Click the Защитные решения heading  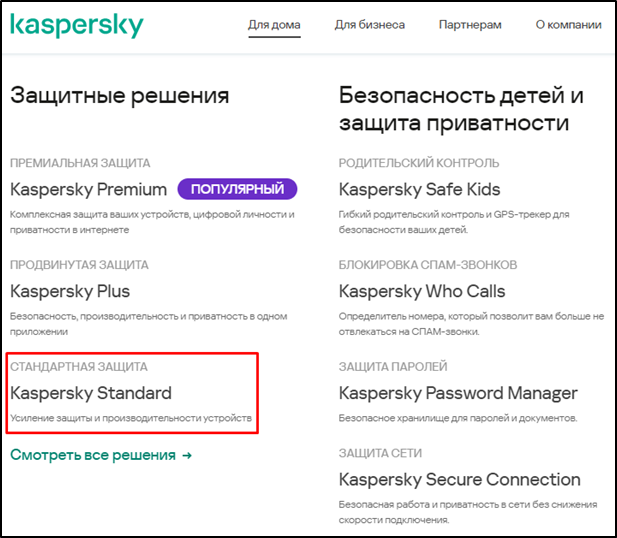(x=120, y=96)
